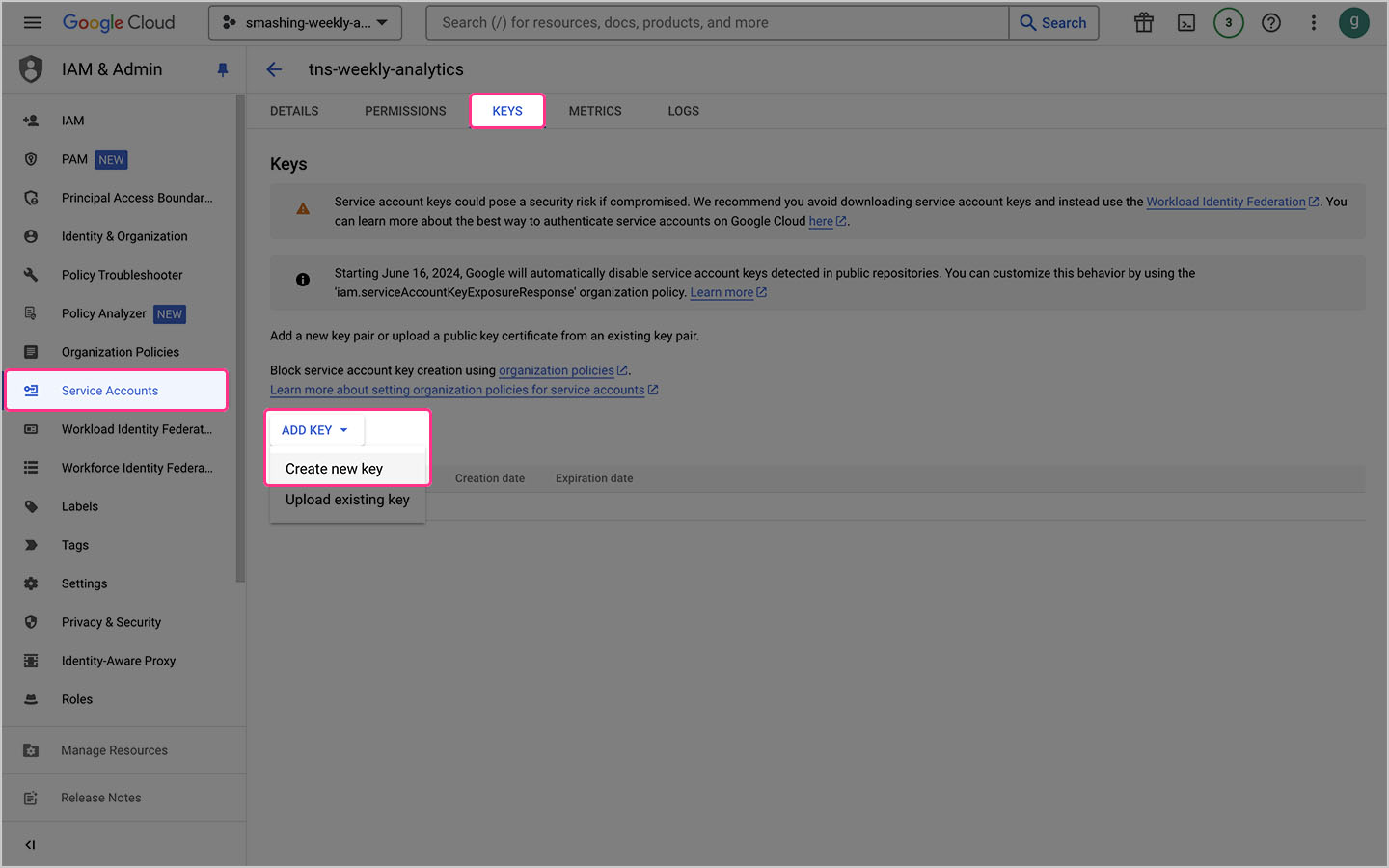Viewport: 1389px width, 868px height.
Task: Open the Workload Identity Federation link
Action: tap(1226, 202)
